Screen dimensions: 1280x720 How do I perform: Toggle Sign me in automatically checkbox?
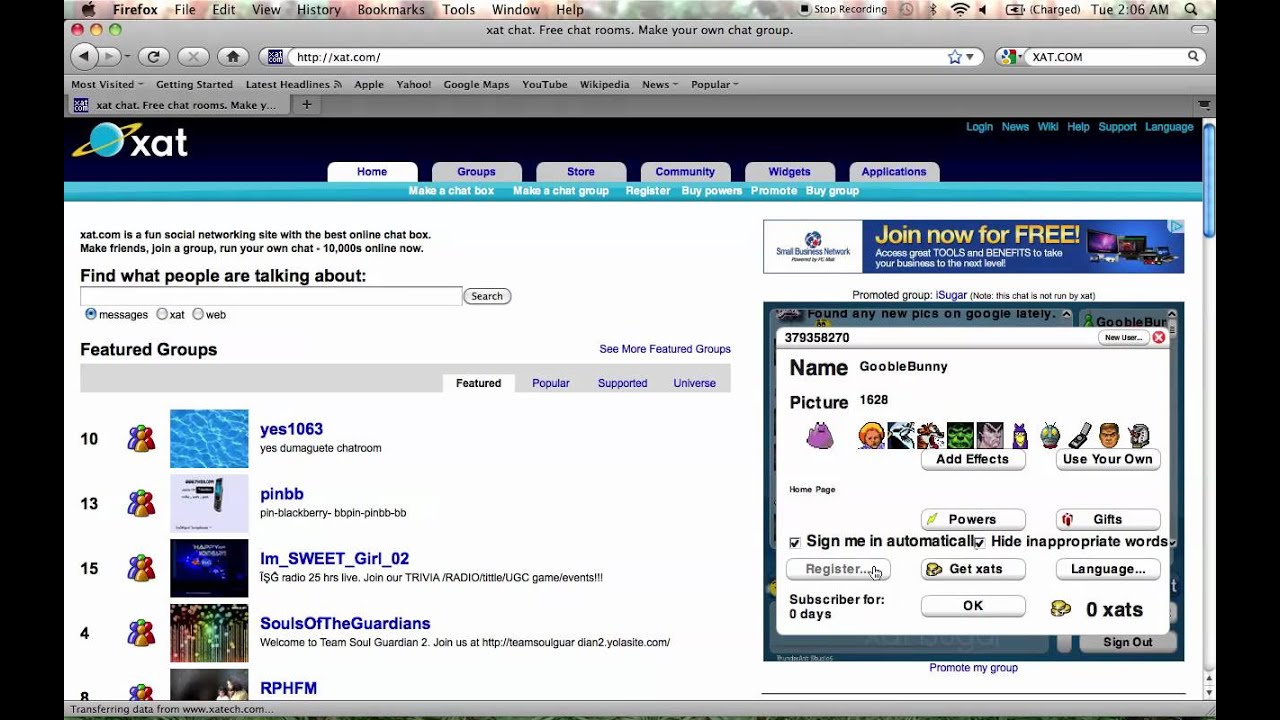point(795,542)
